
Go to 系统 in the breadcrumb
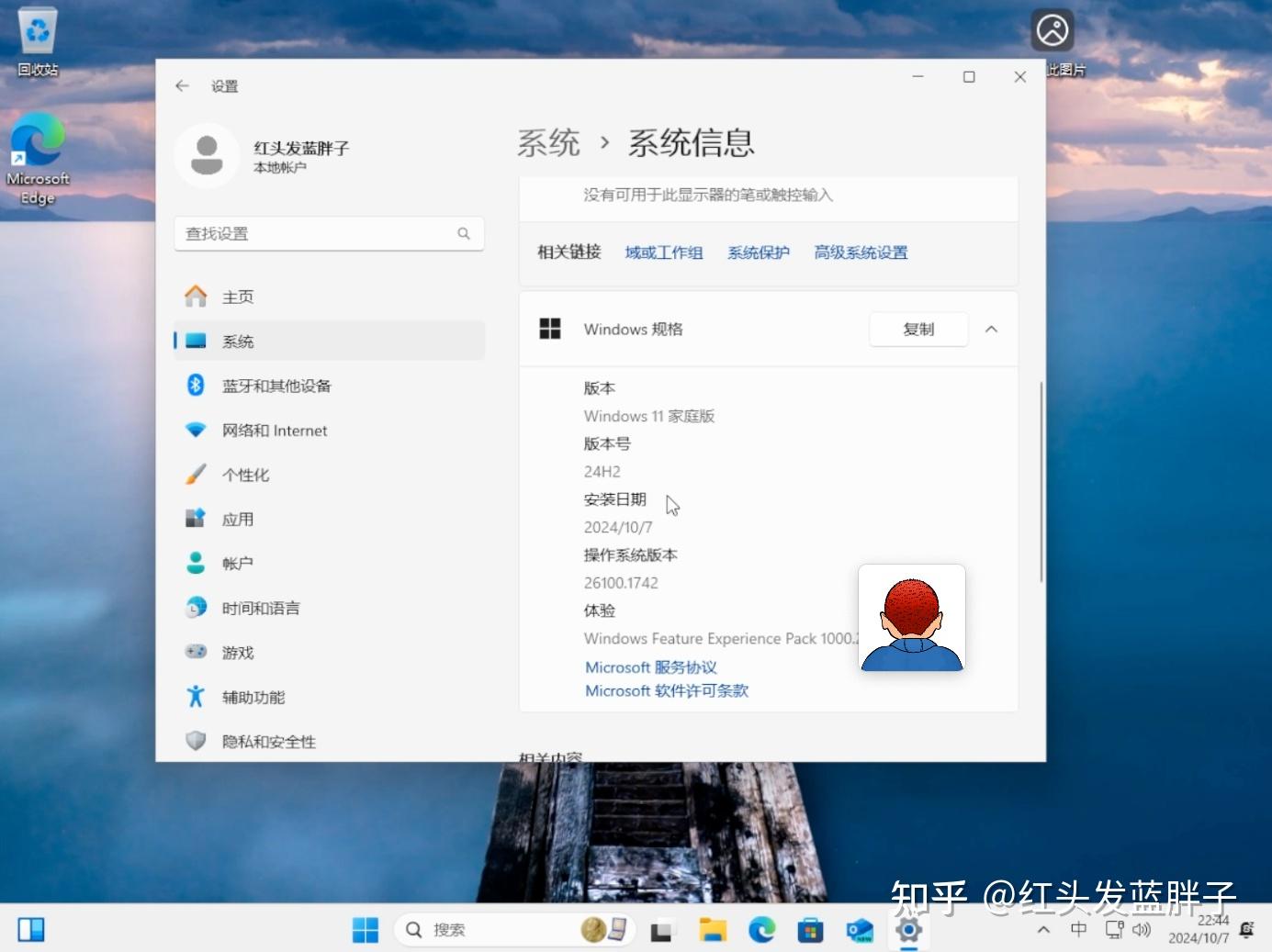coord(548,142)
